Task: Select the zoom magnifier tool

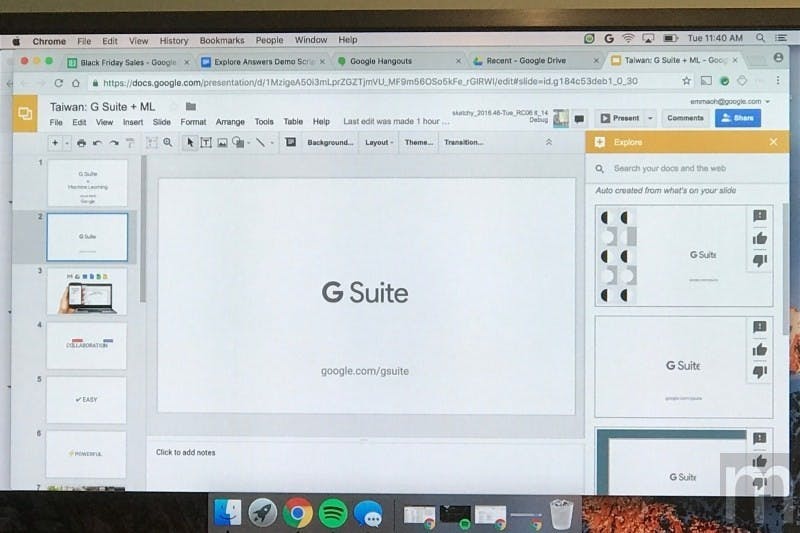Action: [x=168, y=143]
